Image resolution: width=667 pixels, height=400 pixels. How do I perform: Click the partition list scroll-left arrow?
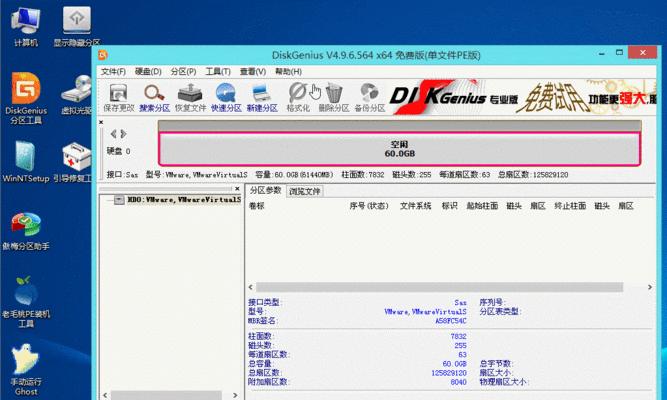pyautogui.click(x=251, y=287)
